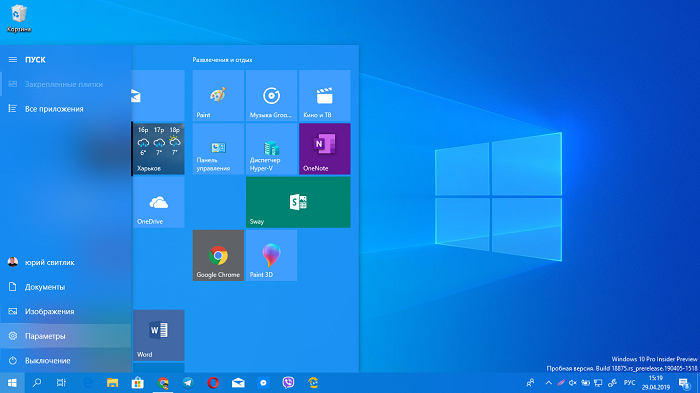The height and width of the screenshot is (393, 700).
Task: Click the Windows Start button
Action: [x=12, y=383]
